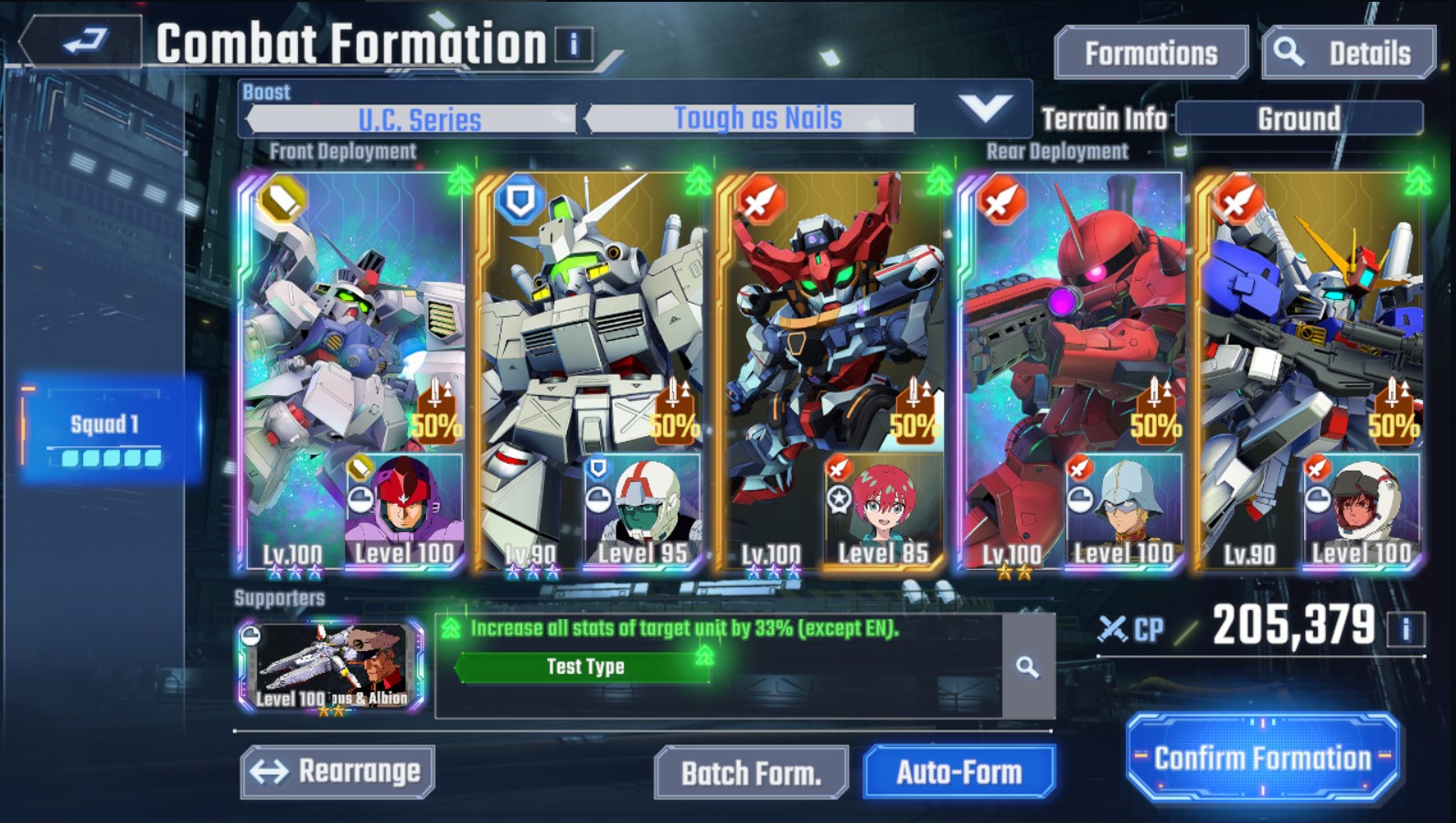
Task: Click green upgrade arrow on last unit card
Action: (1417, 180)
